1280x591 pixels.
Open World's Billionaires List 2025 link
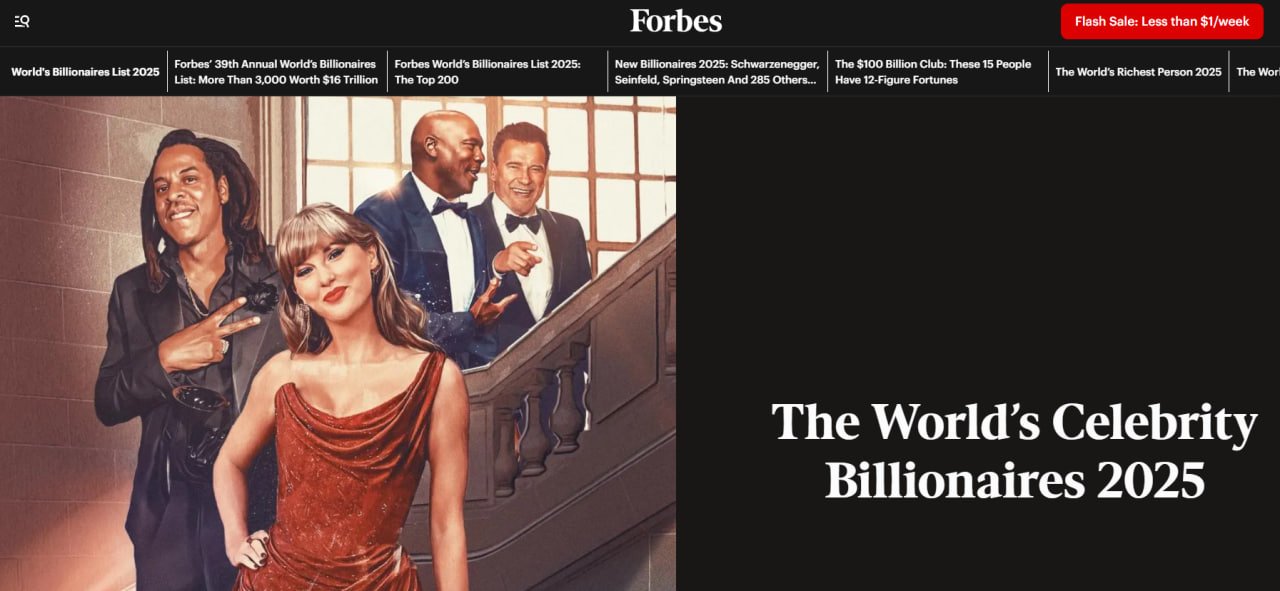point(85,72)
